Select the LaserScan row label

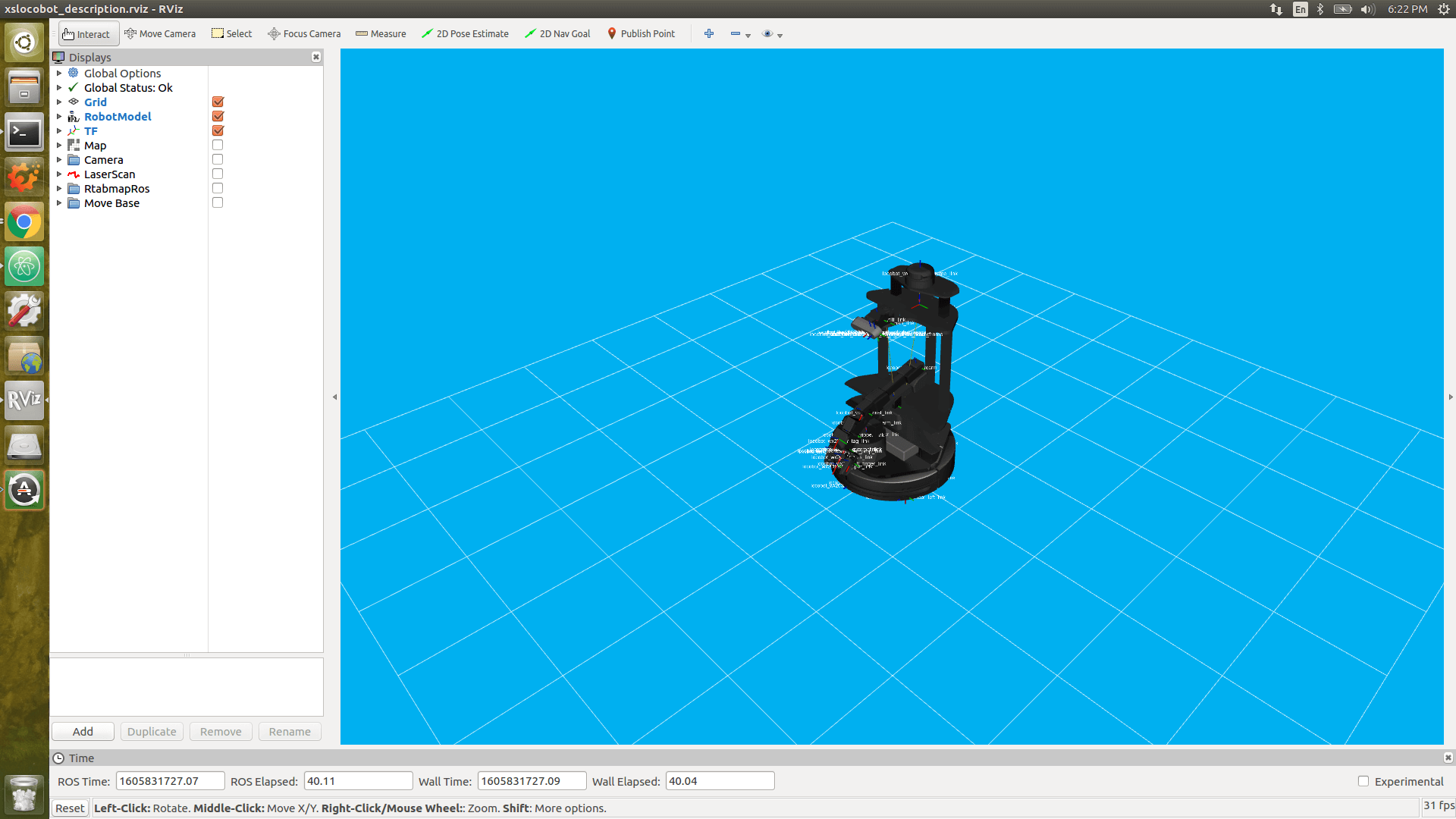[109, 174]
